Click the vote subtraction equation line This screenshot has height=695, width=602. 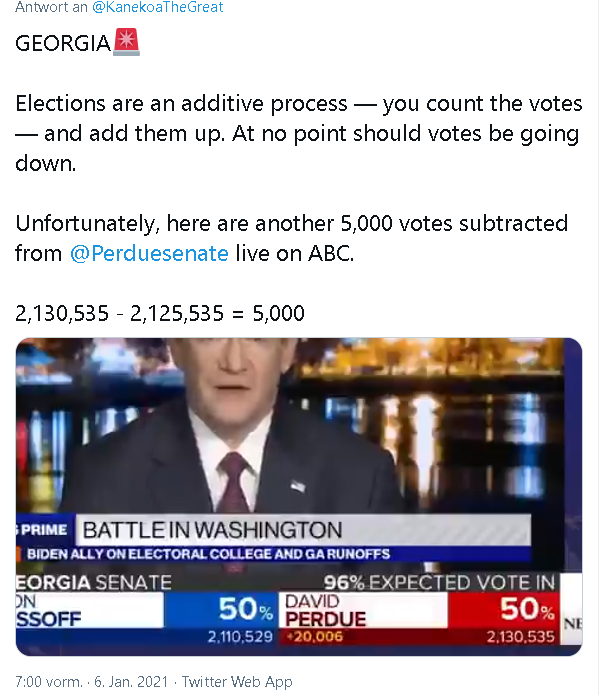point(160,314)
